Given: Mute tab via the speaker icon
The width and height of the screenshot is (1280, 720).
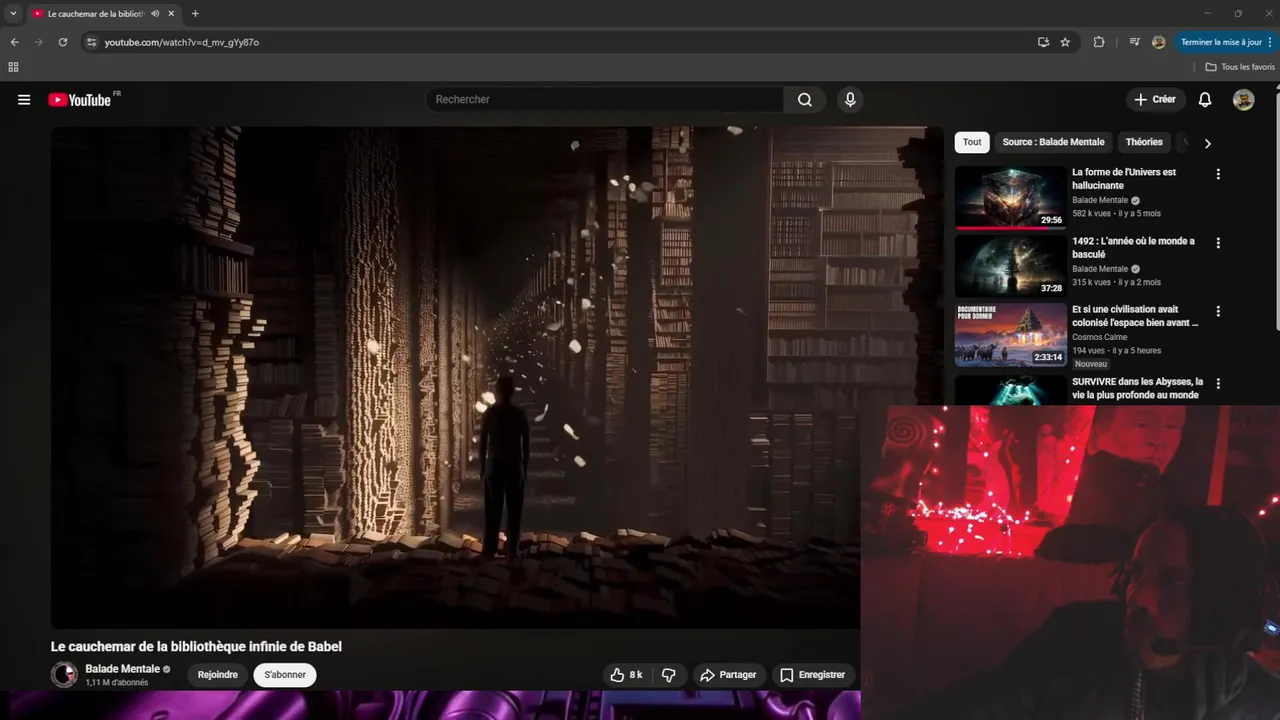Looking at the screenshot, I should coord(155,14).
